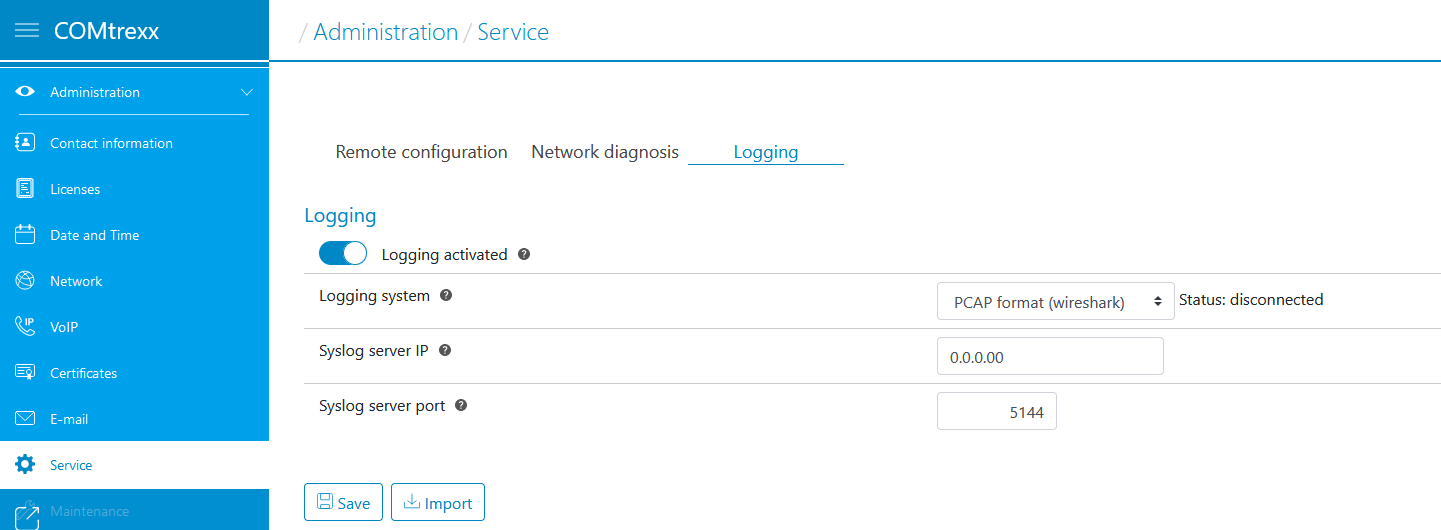
Task: Disable the Logging activated toggle
Action: [343, 254]
